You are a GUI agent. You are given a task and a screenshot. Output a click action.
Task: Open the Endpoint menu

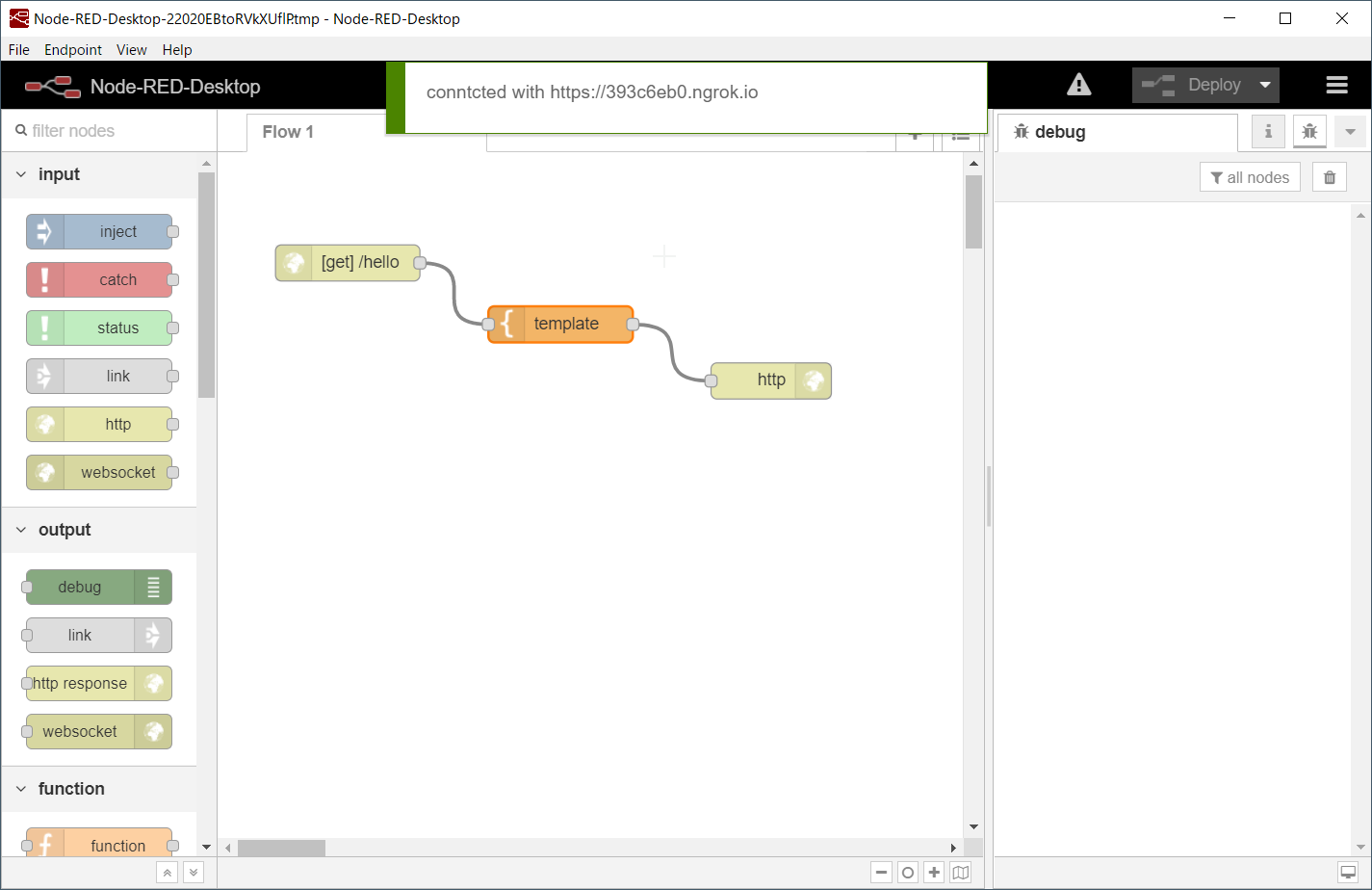[73, 50]
